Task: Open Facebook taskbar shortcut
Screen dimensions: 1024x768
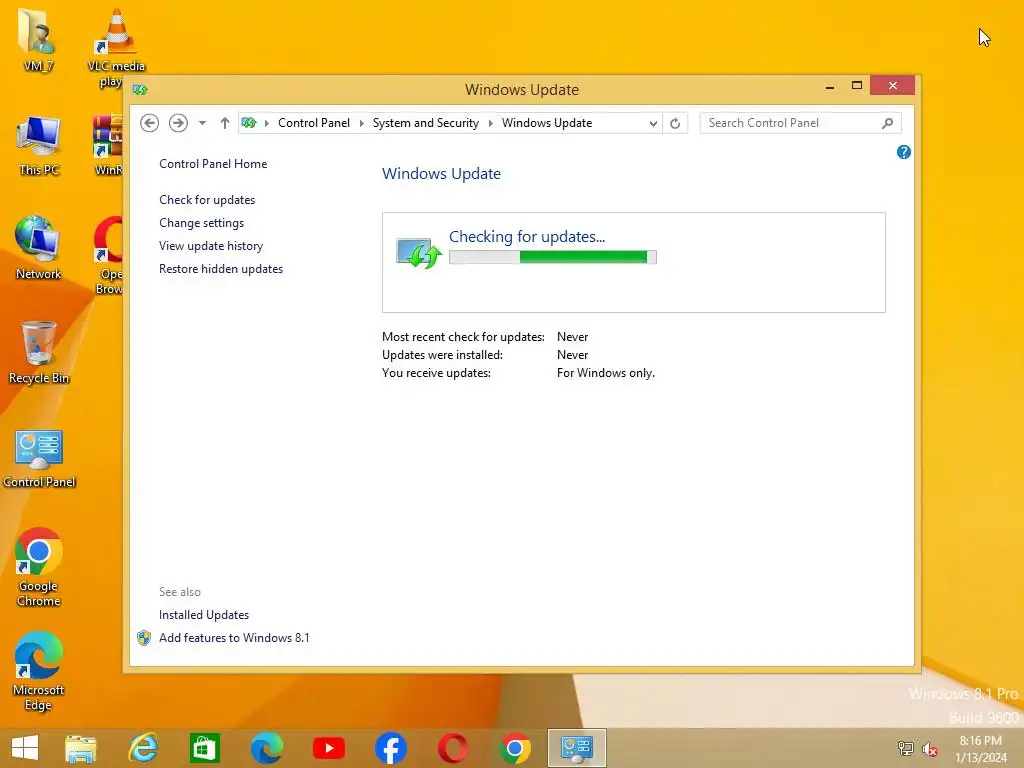Action: 391,748
